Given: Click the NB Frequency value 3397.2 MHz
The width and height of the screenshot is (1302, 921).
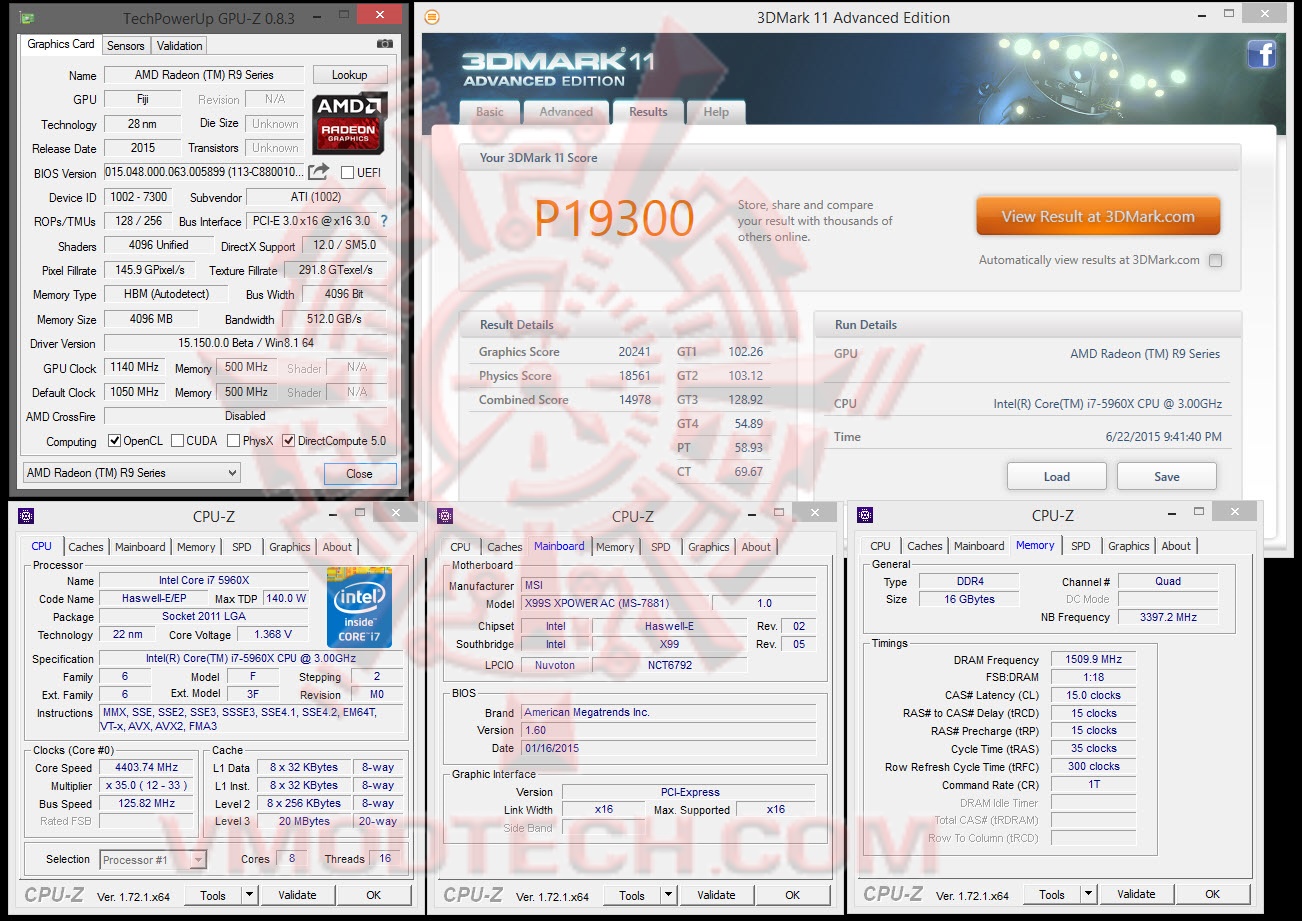Looking at the screenshot, I should point(1168,617).
